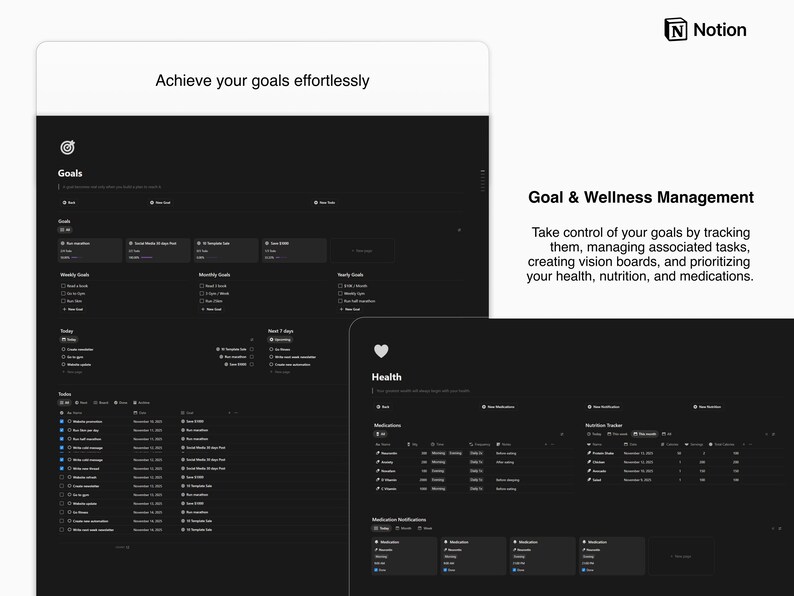Open the 'Daily 2x' frequency tag for Neurontin

coord(476,453)
